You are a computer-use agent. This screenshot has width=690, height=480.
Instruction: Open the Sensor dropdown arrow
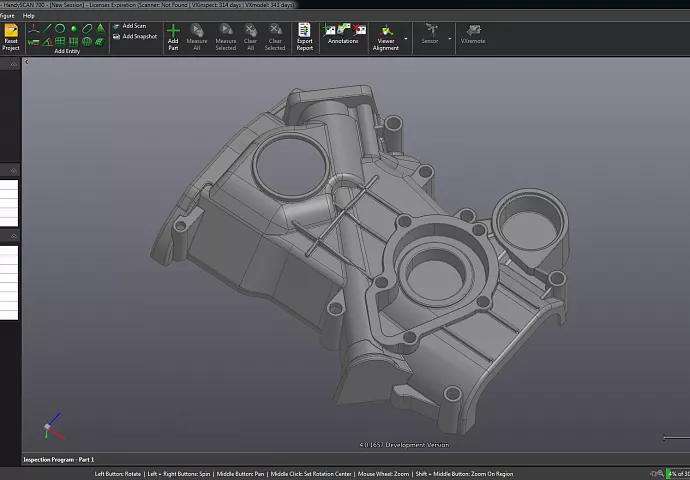click(450, 40)
